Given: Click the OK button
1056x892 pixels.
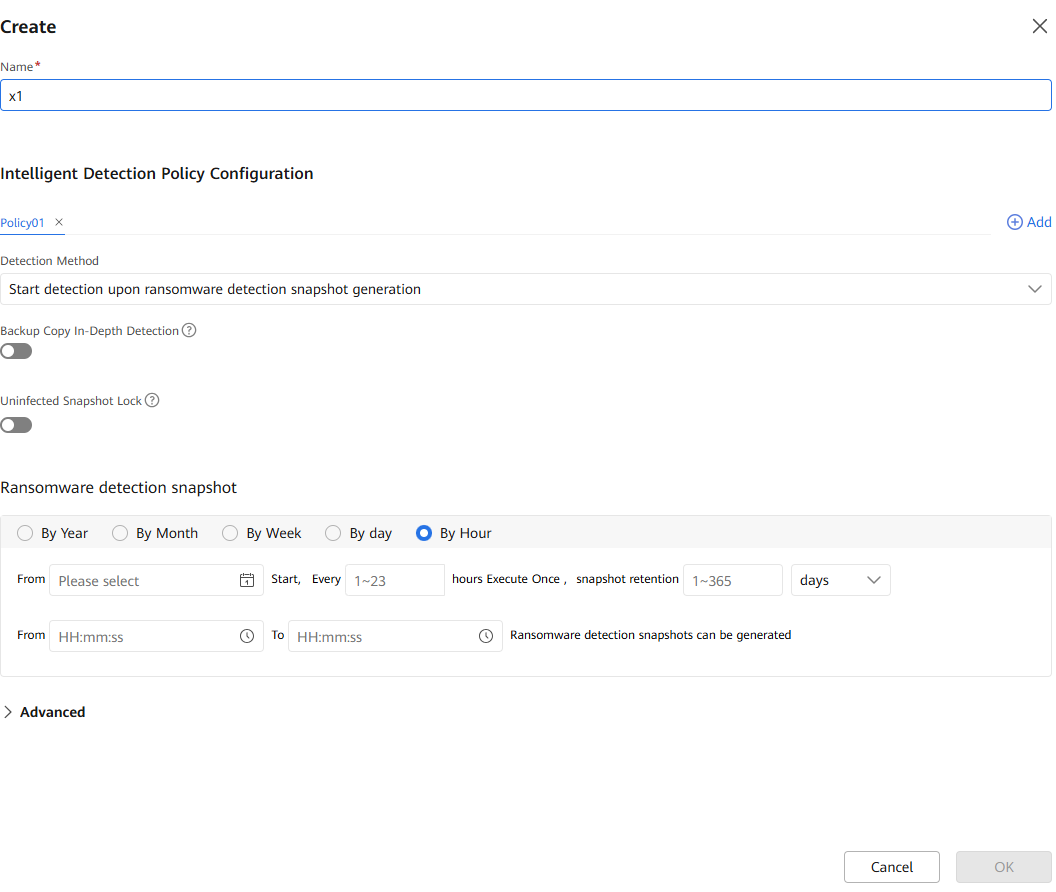Looking at the screenshot, I should tap(1003, 867).
